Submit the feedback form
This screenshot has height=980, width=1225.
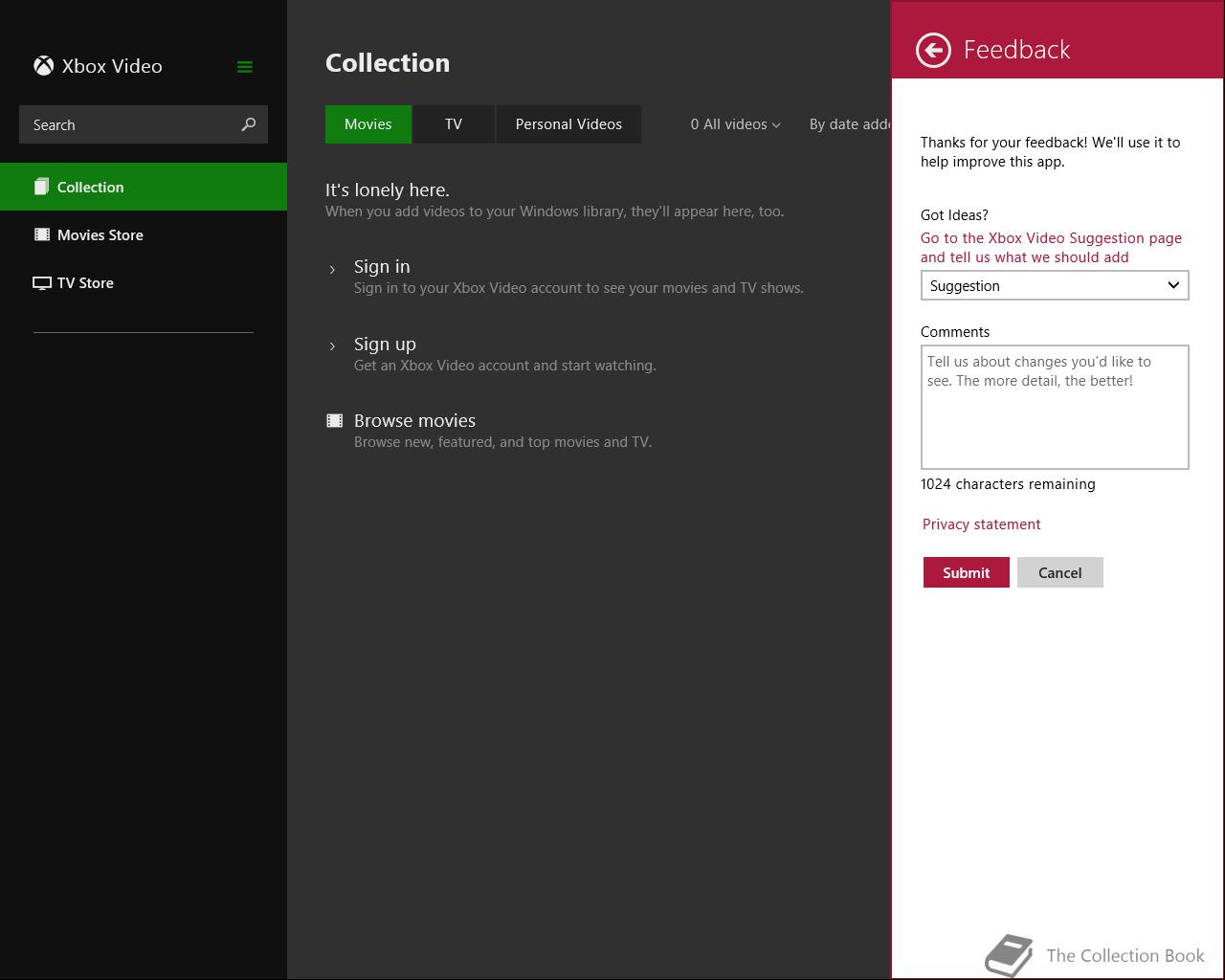[967, 572]
